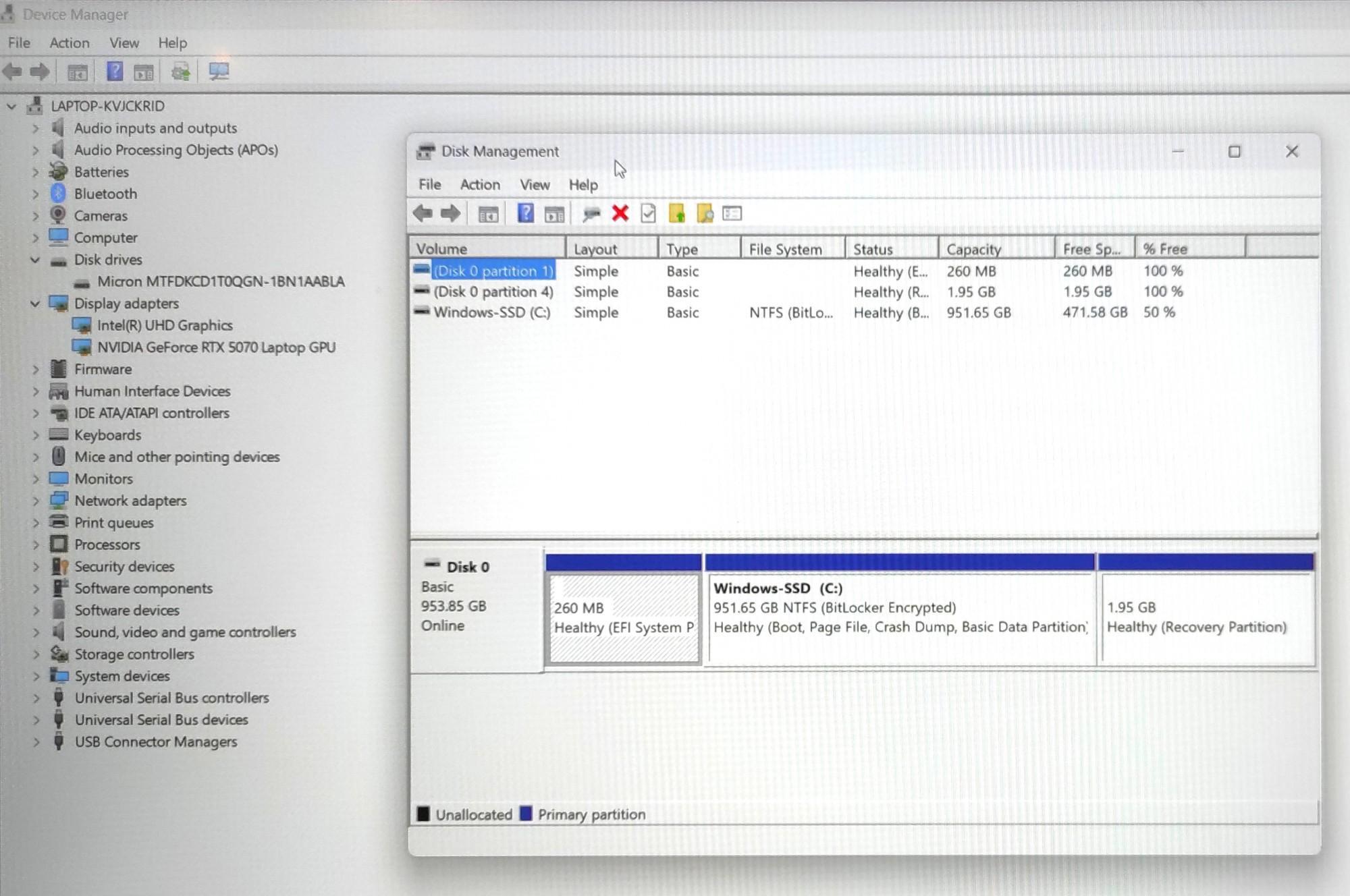Image resolution: width=1350 pixels, height=896 pixels.
Task: Expand the Bluetooth category
Action: click(35, 194)
